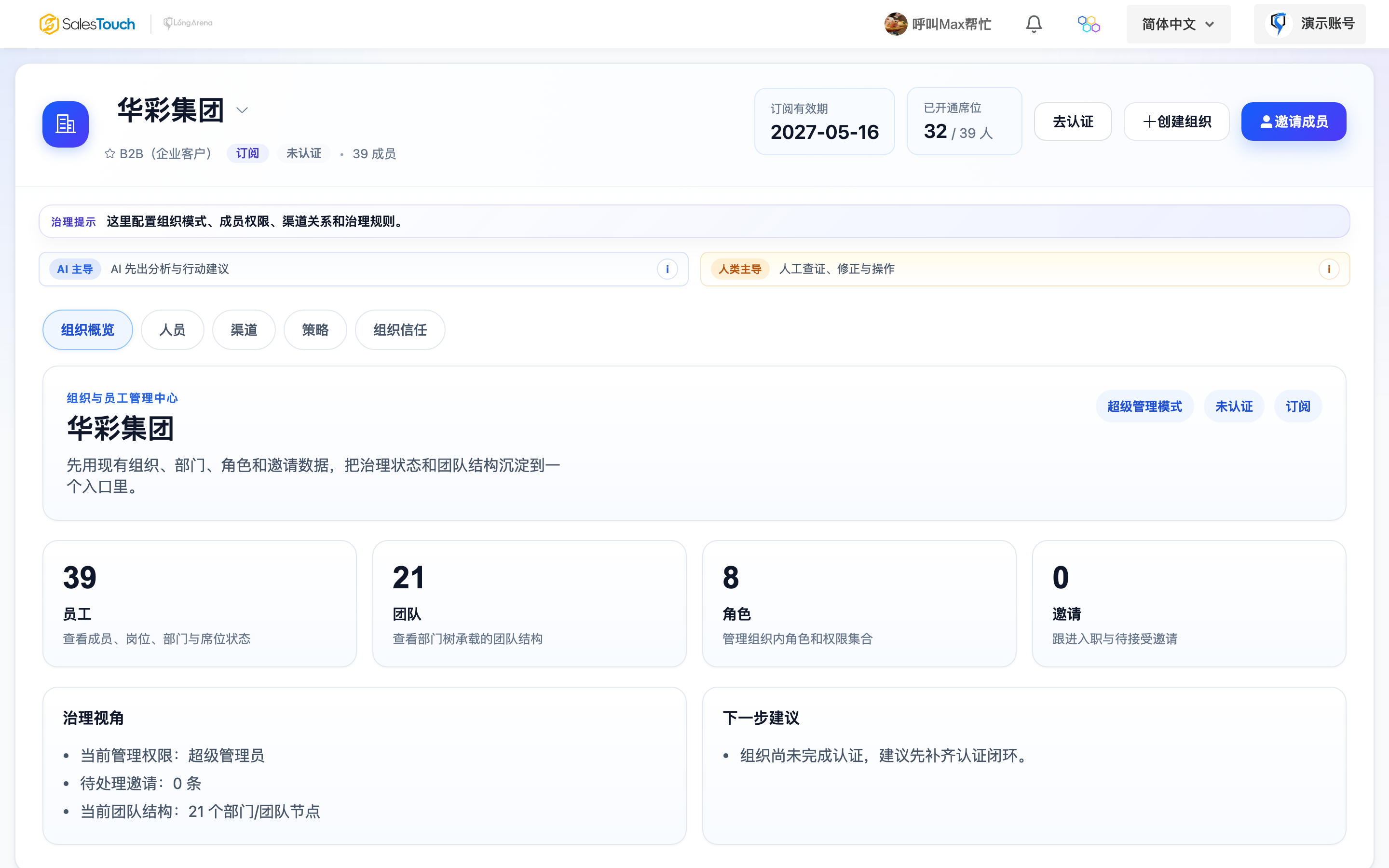
Task: Click the 39 成员 text
Action: (374, 154)
